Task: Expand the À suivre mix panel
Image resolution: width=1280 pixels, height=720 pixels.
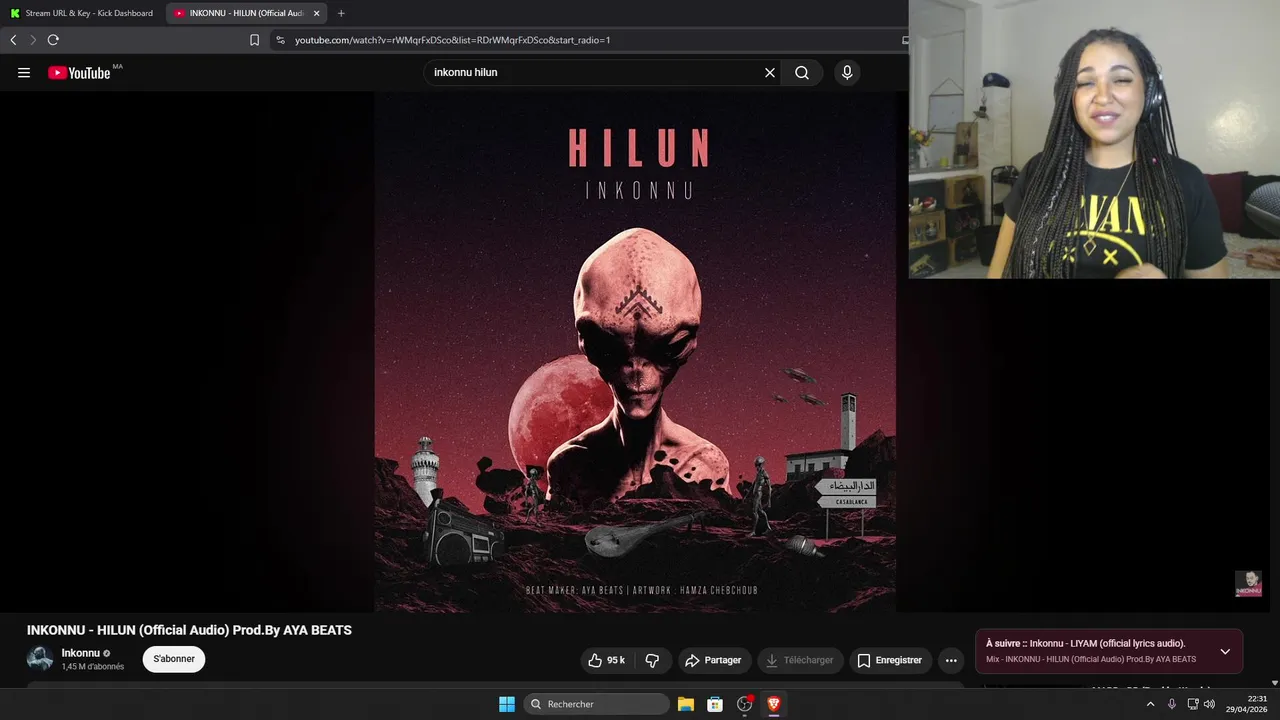Action: tap(1225, 651)
